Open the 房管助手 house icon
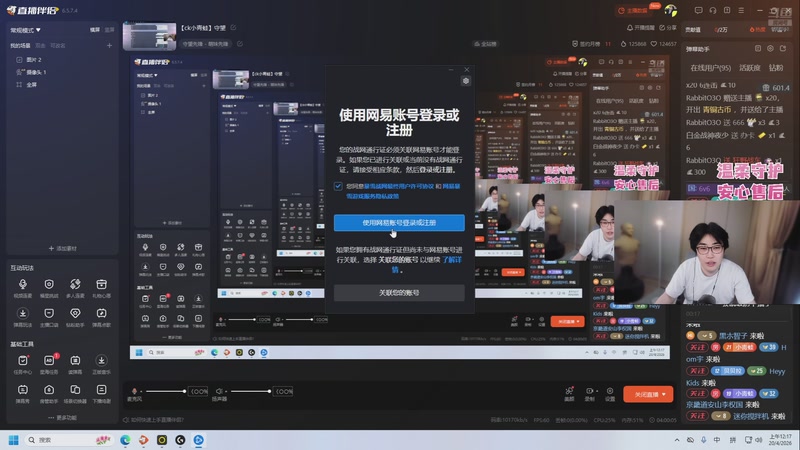The width and height of the screenshot is (800, 450). (x=49, y=390)
